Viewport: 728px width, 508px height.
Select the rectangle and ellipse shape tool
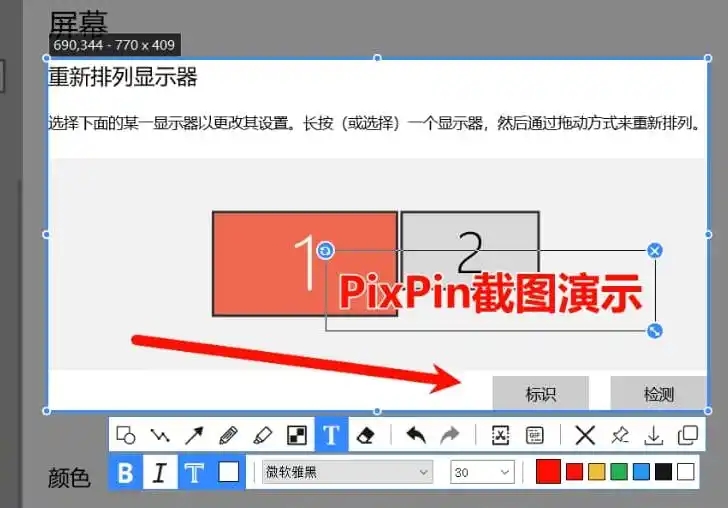(x=126, y=435)
